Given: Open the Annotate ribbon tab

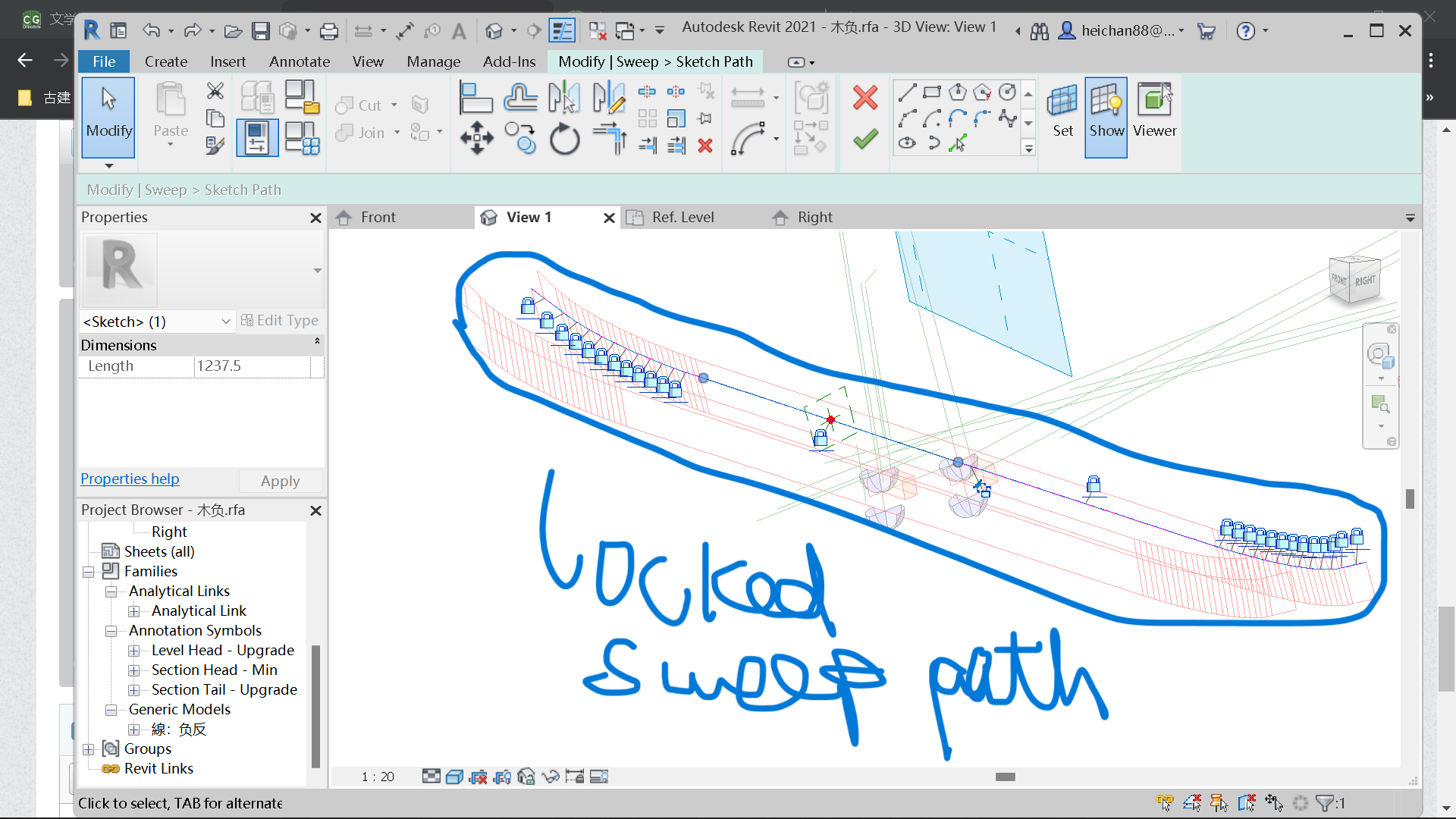Looking at the screenshot, I should (299, 61).
